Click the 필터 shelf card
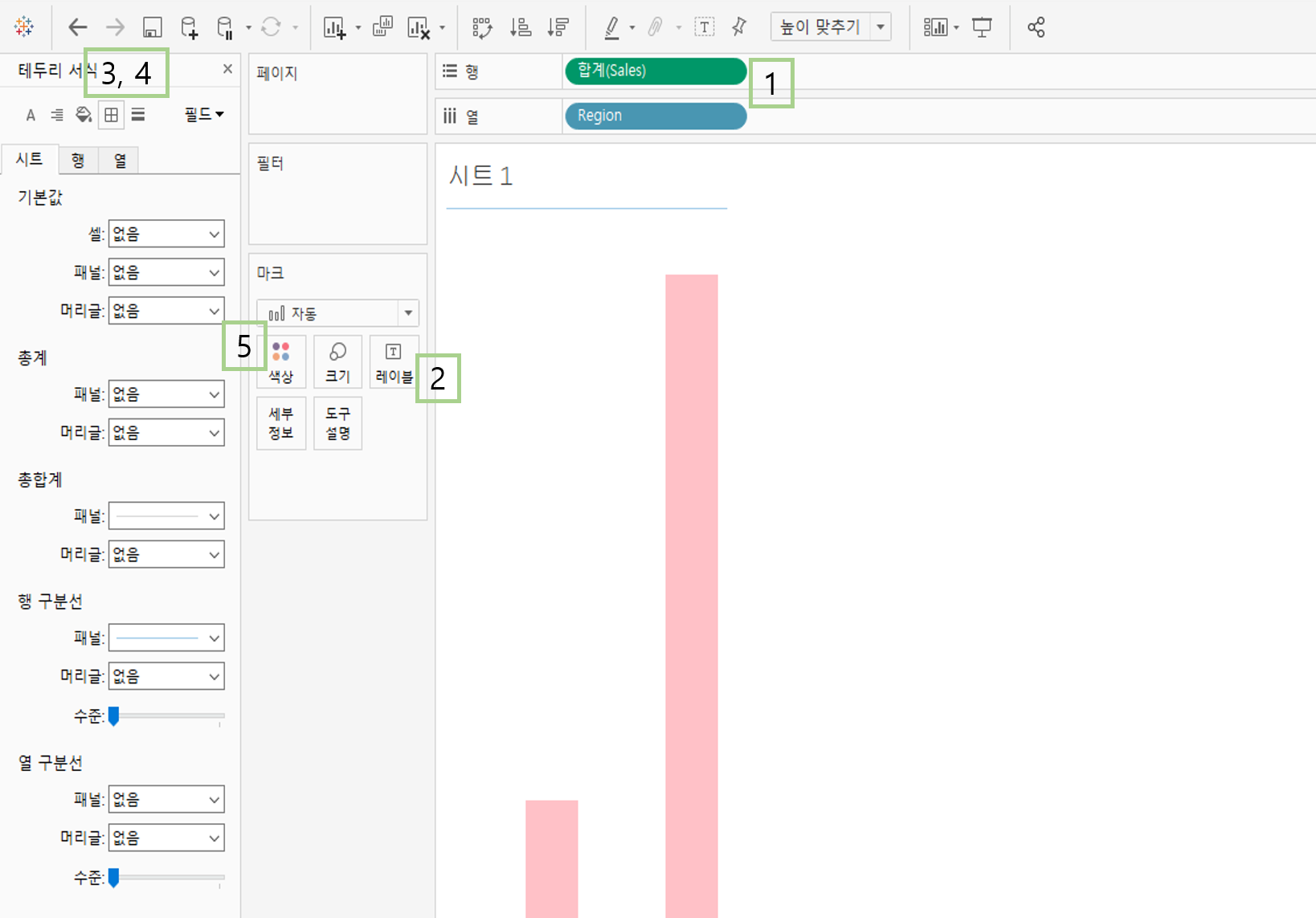Image resolution: width=1316 pixels, height=918 pixels. coord(337,194)
